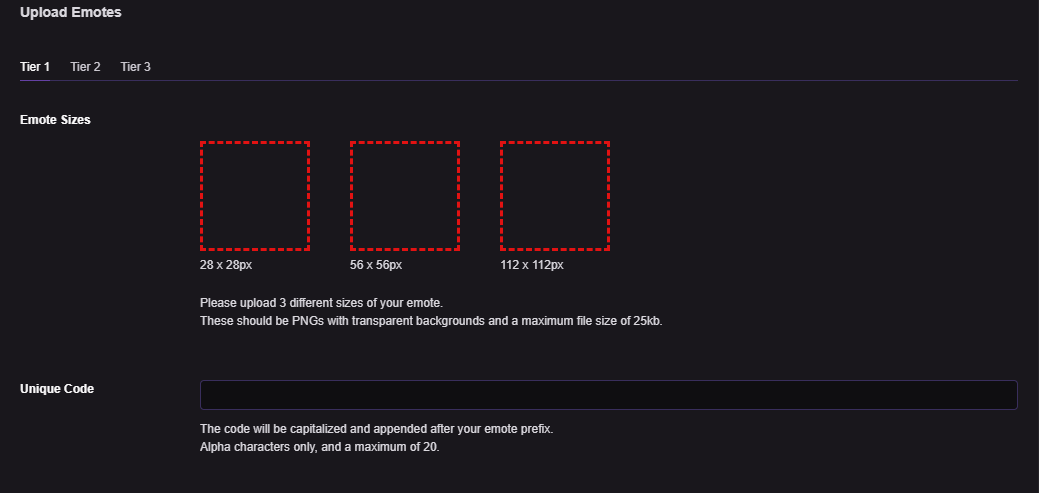
Task: Click the 'PNGs with transparent backgrounds' text
Action: click(359, 322)
